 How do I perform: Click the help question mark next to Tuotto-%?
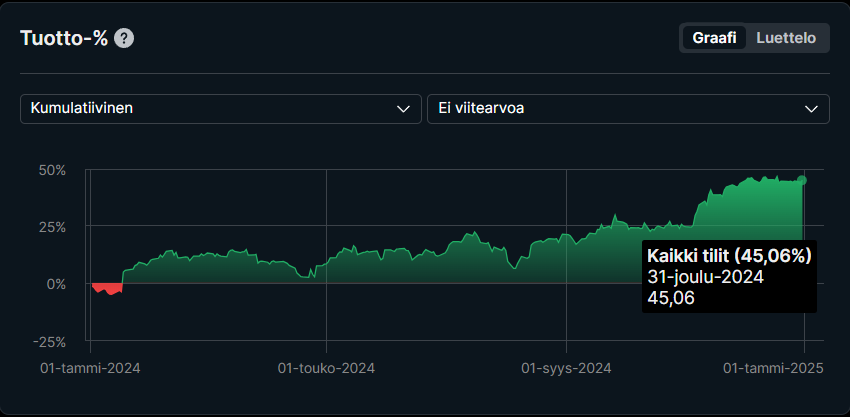[x=124, y=39]
